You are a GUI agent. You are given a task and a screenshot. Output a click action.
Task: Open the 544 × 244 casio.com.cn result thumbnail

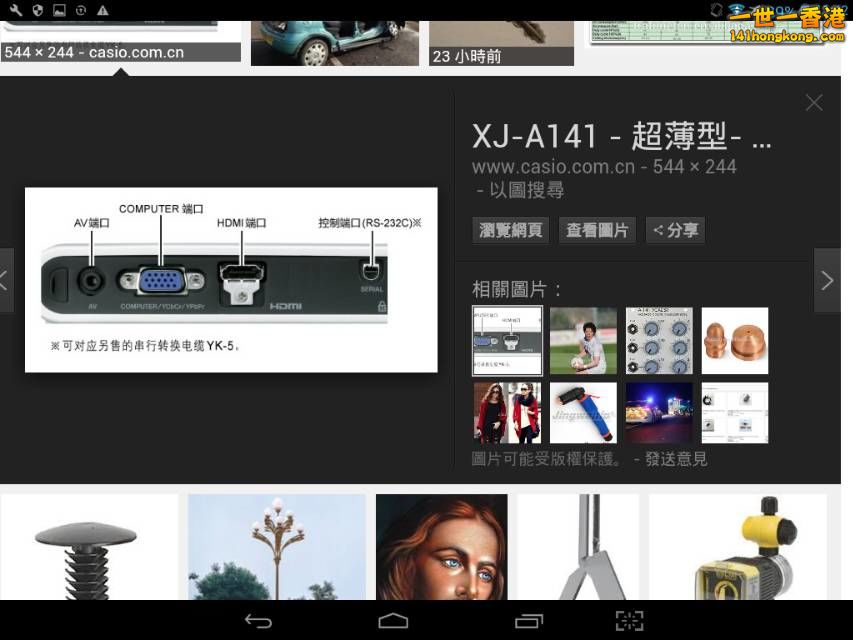point(120,41)
